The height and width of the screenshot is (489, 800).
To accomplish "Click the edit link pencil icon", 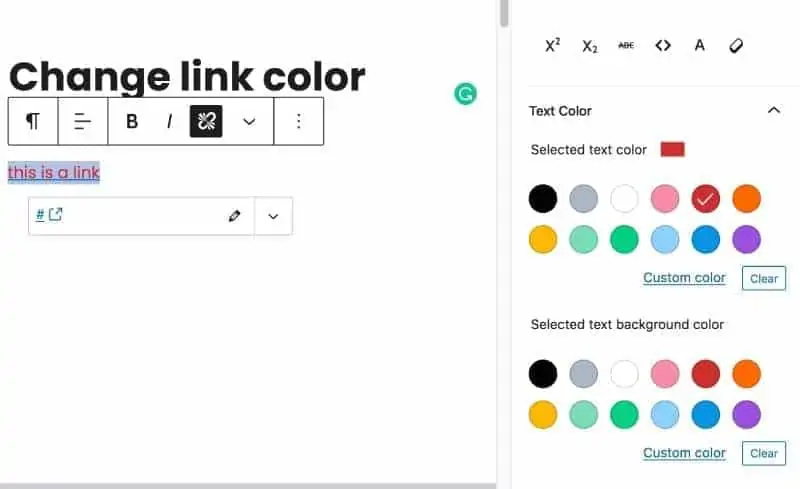I will coord(235,215).
